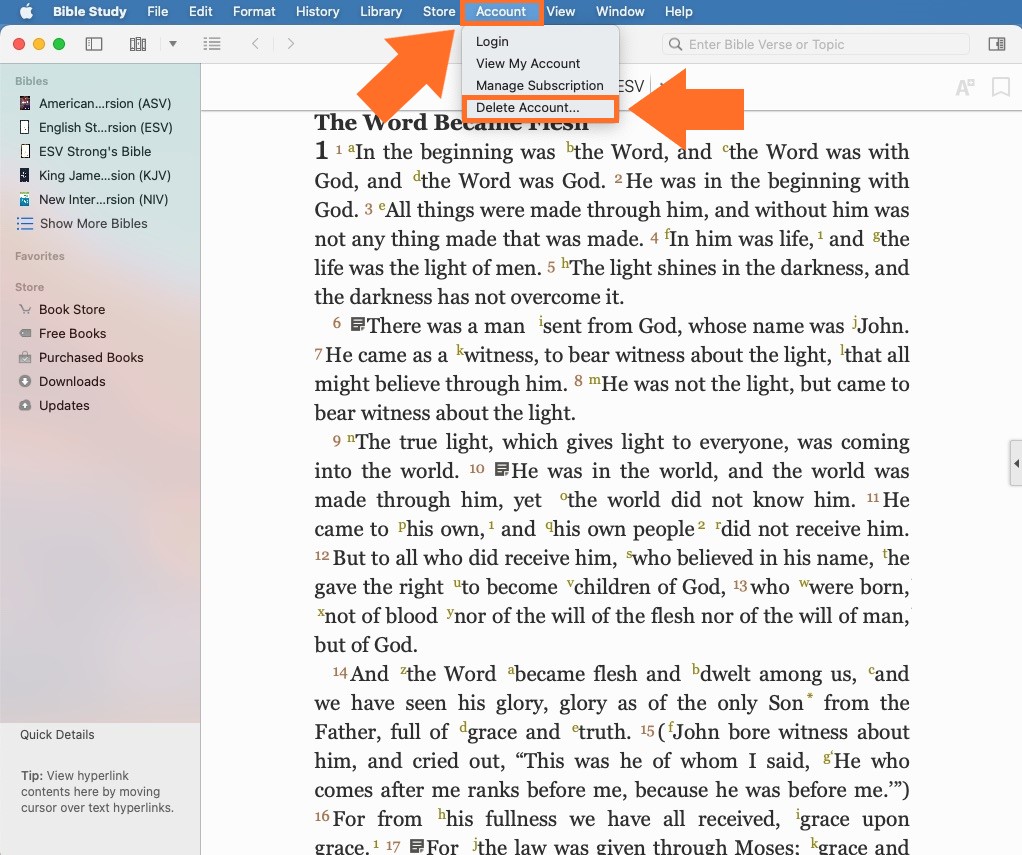Screen dimensions: 1022x855
Task: Click Purchased Books in sidebar
Action: pos(91,358)
